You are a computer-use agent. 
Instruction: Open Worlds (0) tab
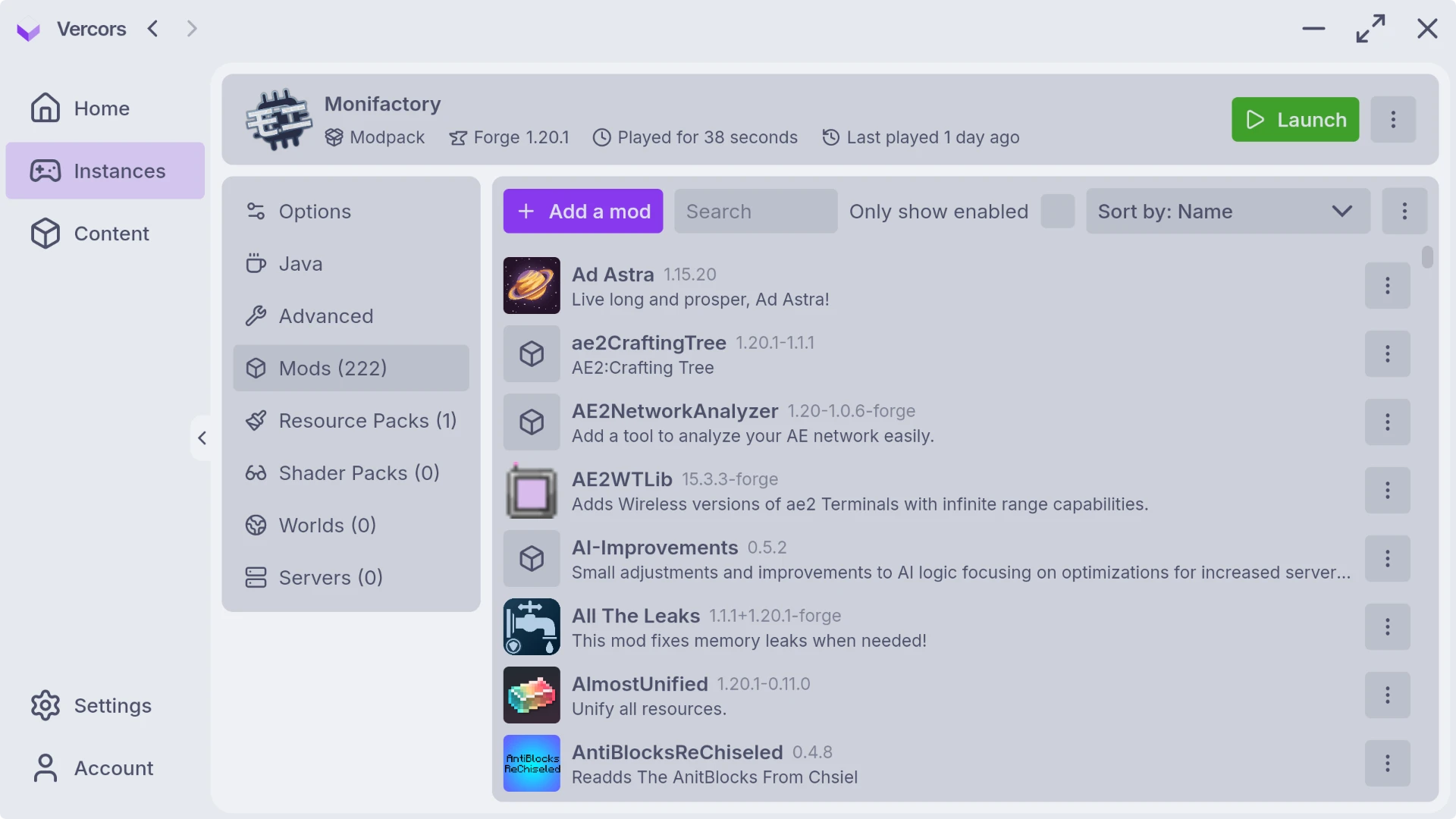click(x=351, y=526)
